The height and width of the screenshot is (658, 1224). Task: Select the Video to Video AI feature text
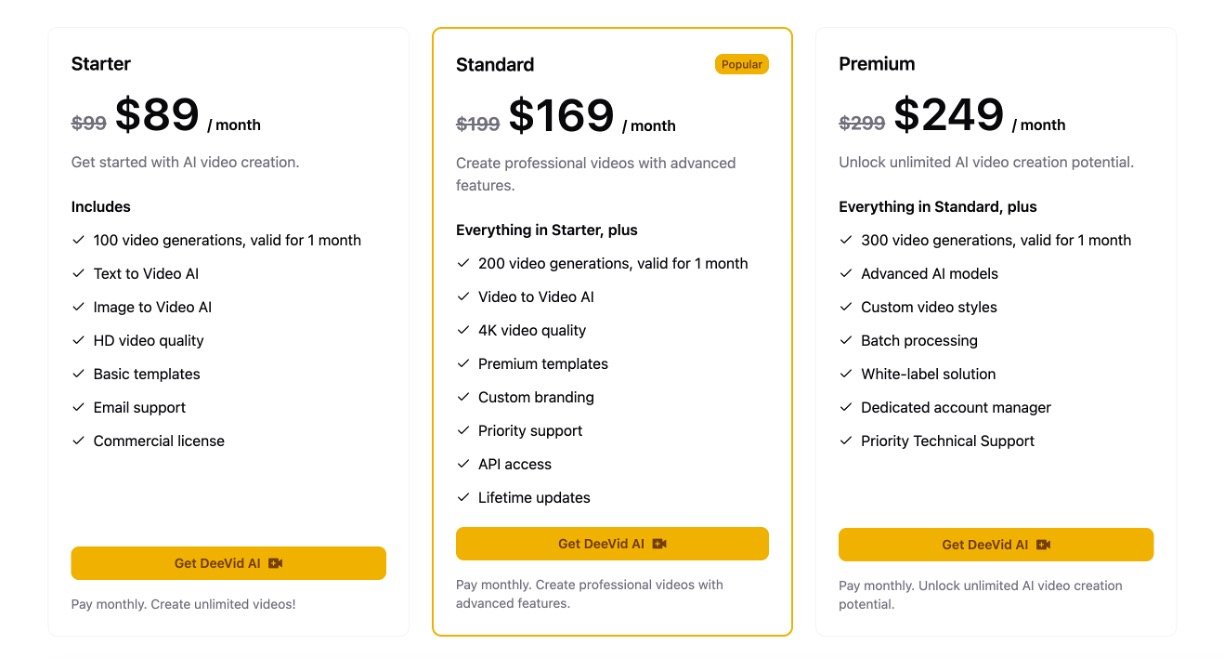[x=536, y=297]
